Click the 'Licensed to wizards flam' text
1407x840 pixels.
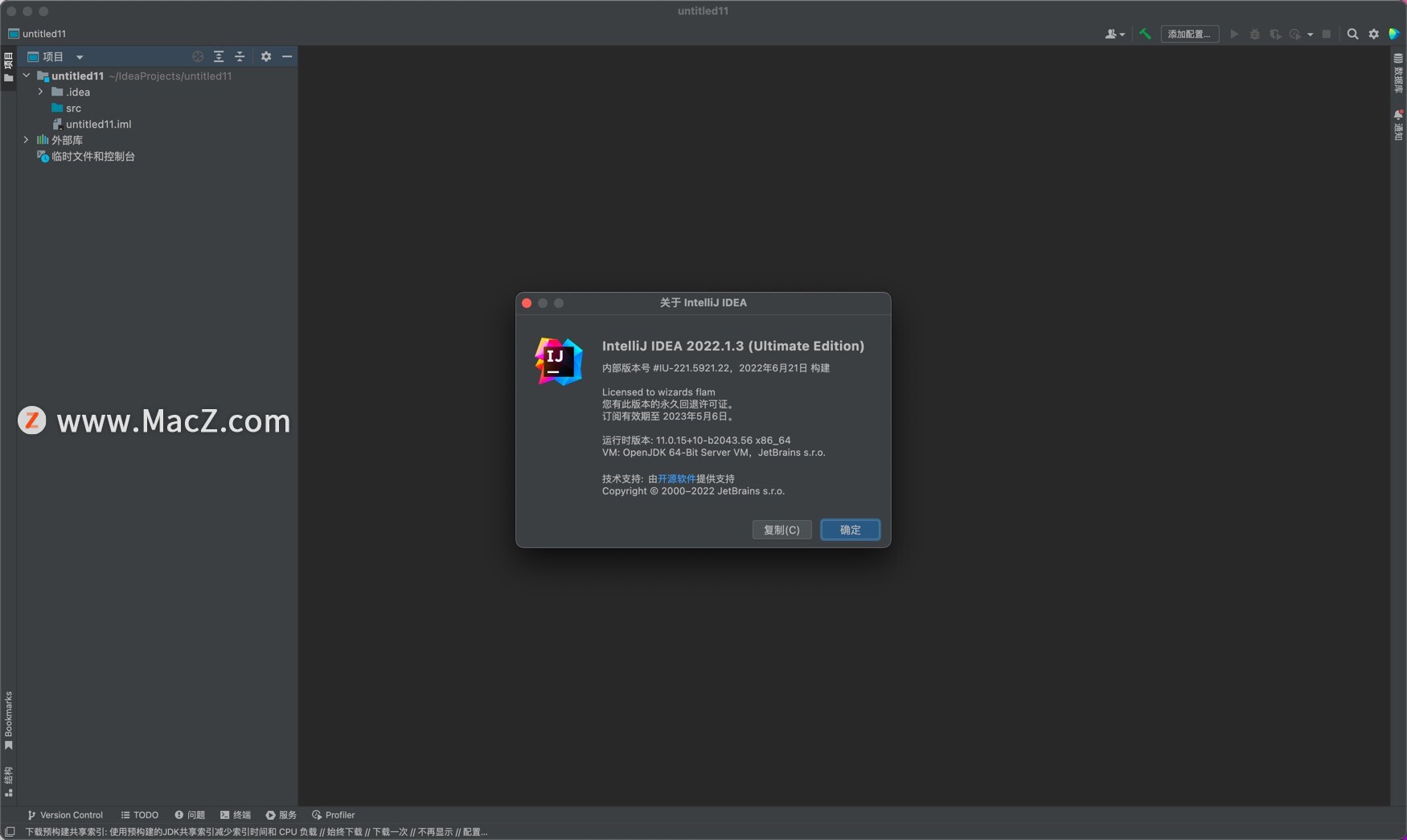[658, 392]
